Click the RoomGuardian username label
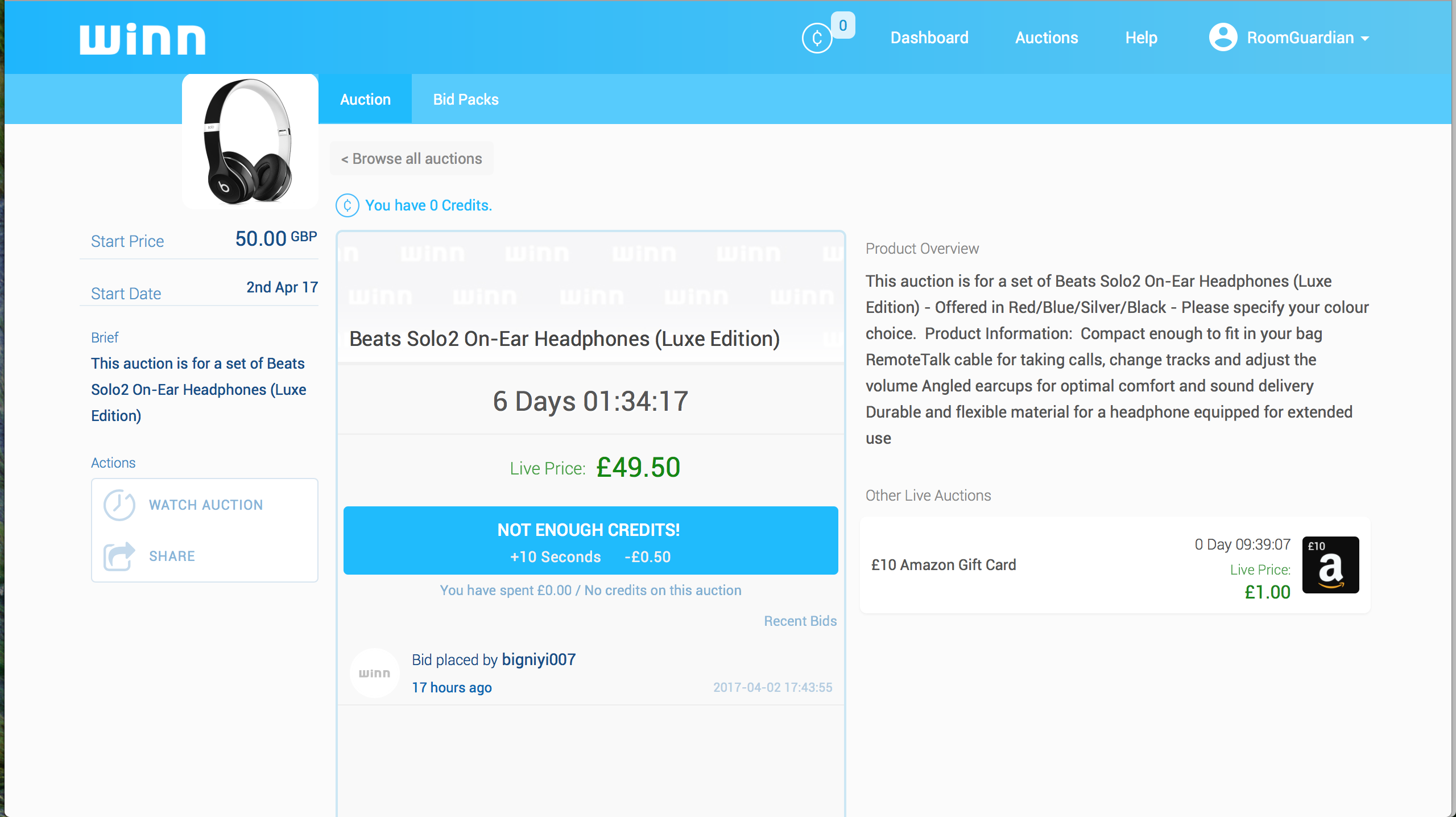 (1300, 38)
